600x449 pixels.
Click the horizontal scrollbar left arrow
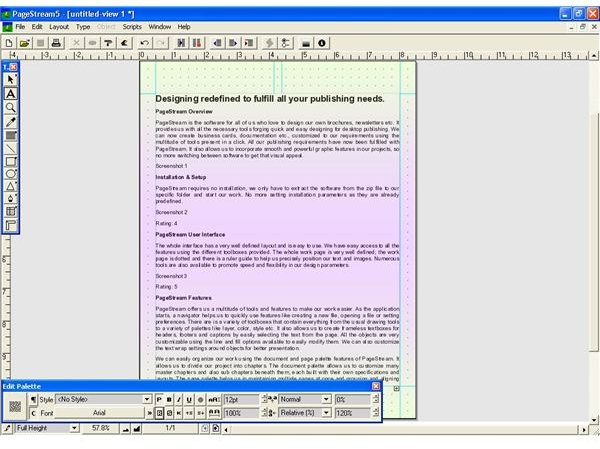[x=226, y=429]
